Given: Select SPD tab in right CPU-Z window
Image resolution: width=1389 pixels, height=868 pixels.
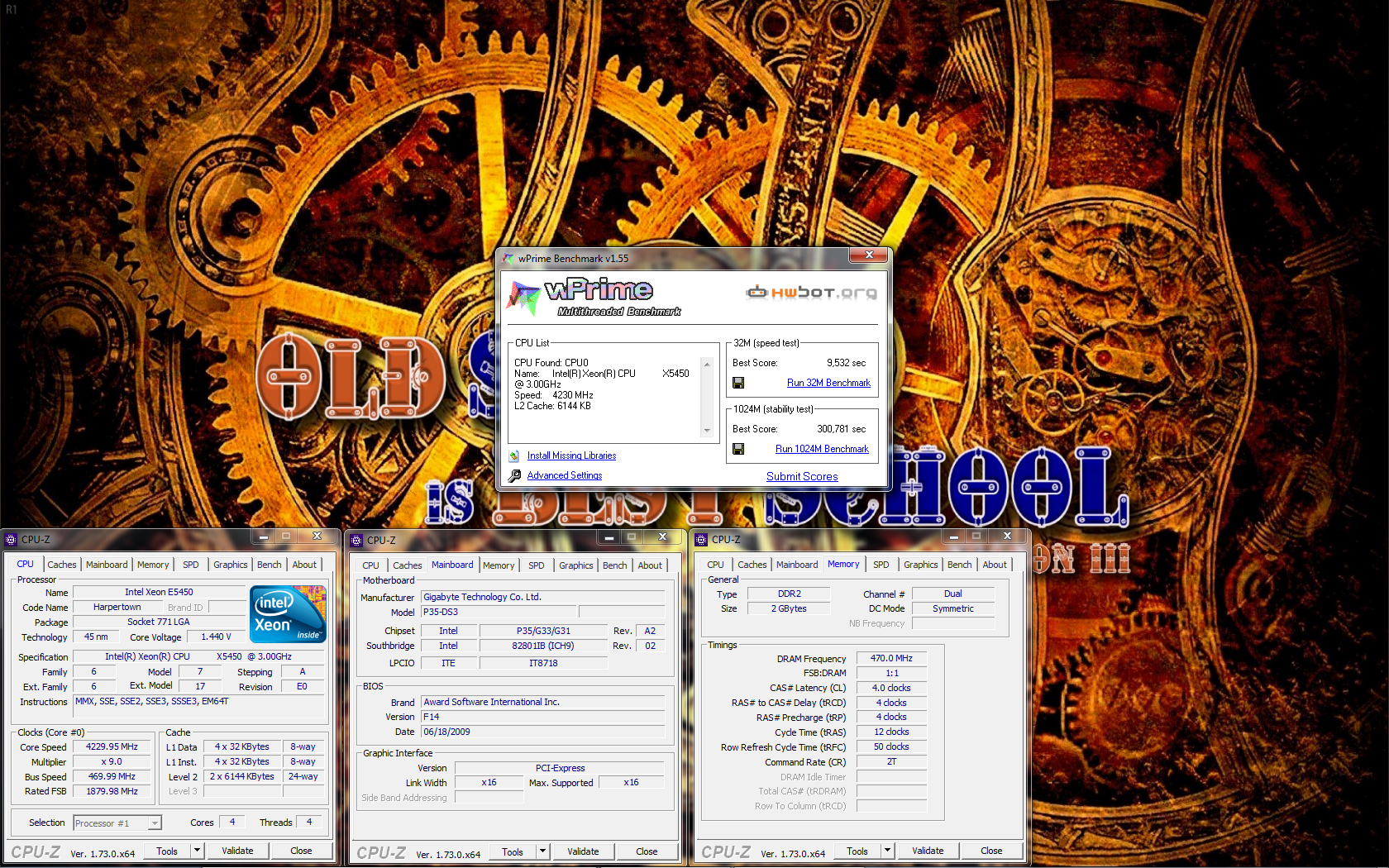Looking at the screenshot, I should 881,565.
